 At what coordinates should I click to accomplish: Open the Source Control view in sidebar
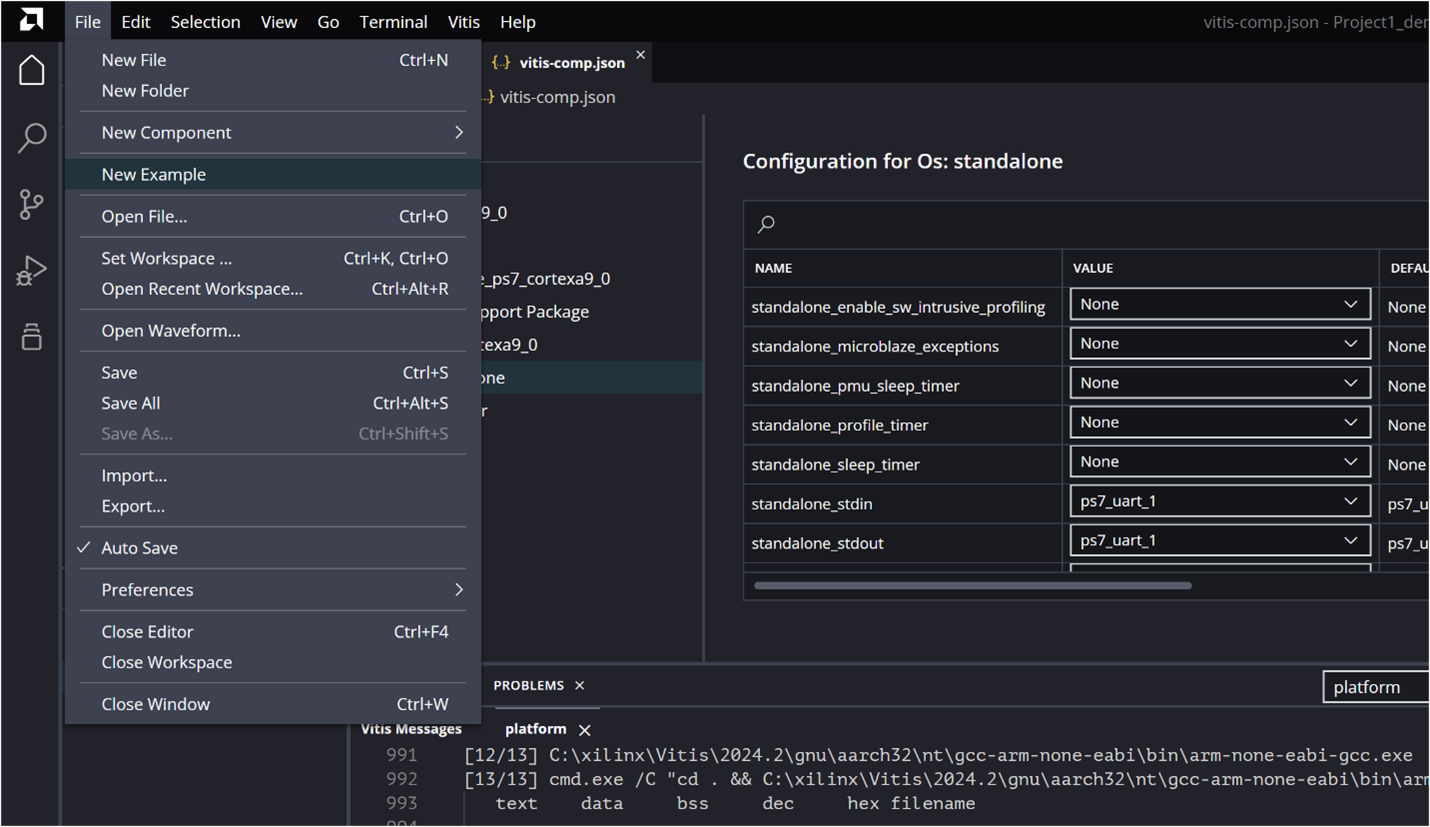coord(31,204)
